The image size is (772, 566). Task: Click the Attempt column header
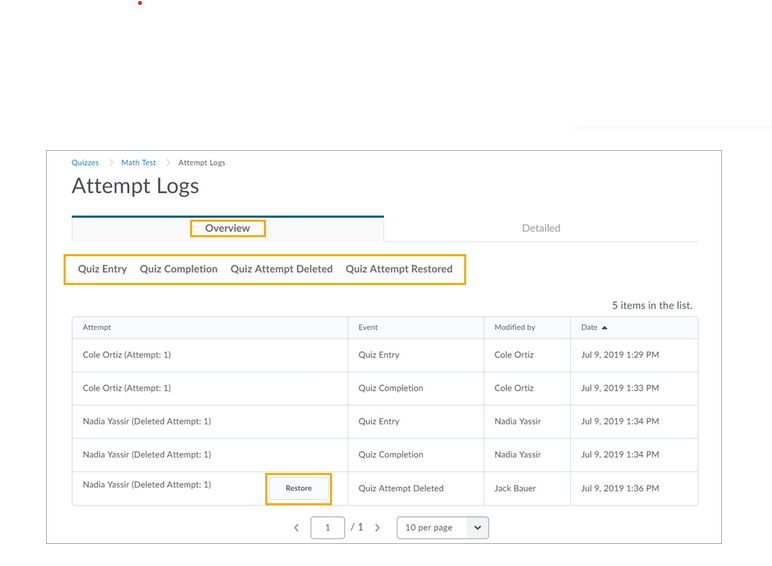tap(97, 327)
